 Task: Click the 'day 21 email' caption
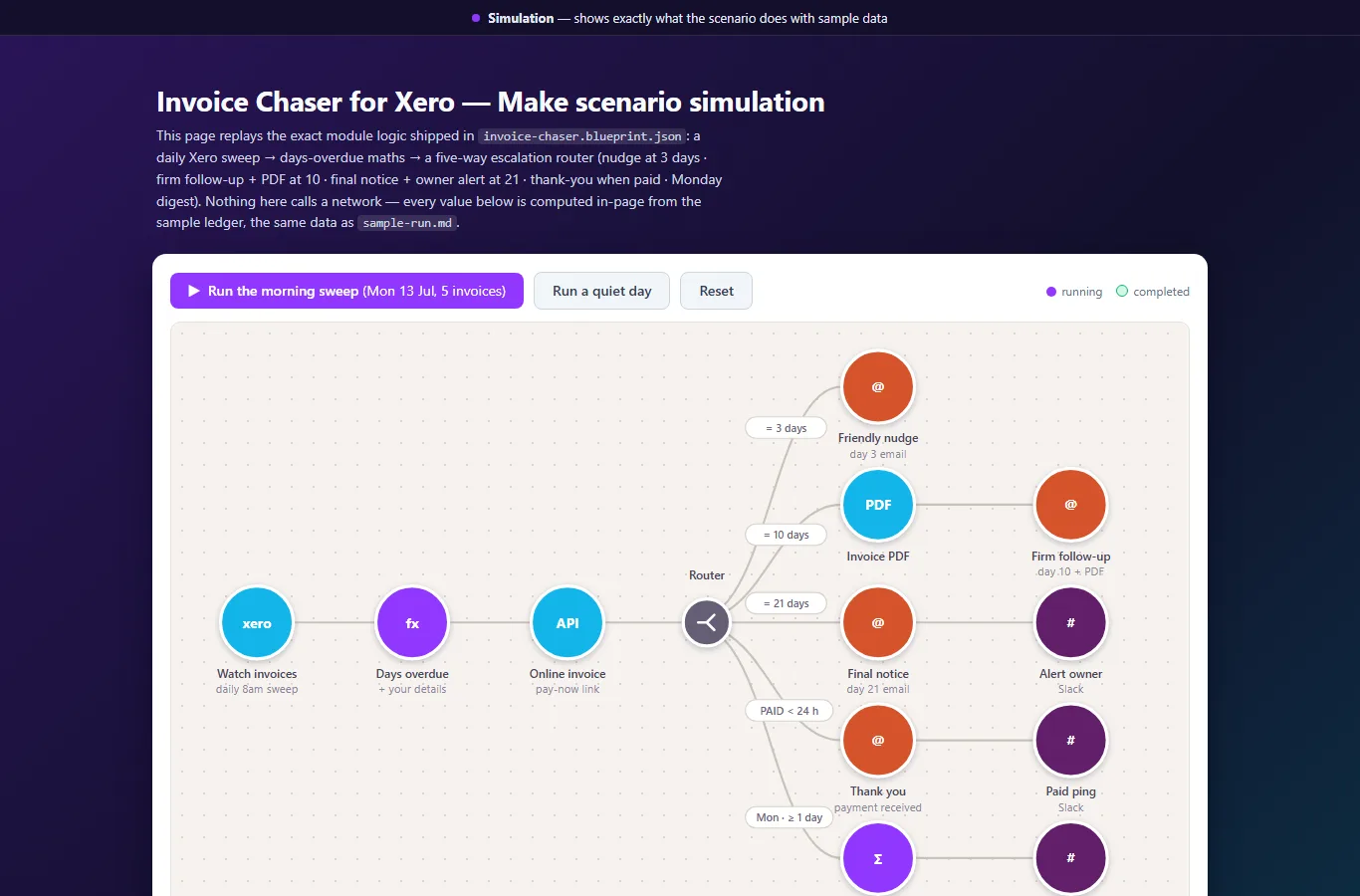pos(878,689)
